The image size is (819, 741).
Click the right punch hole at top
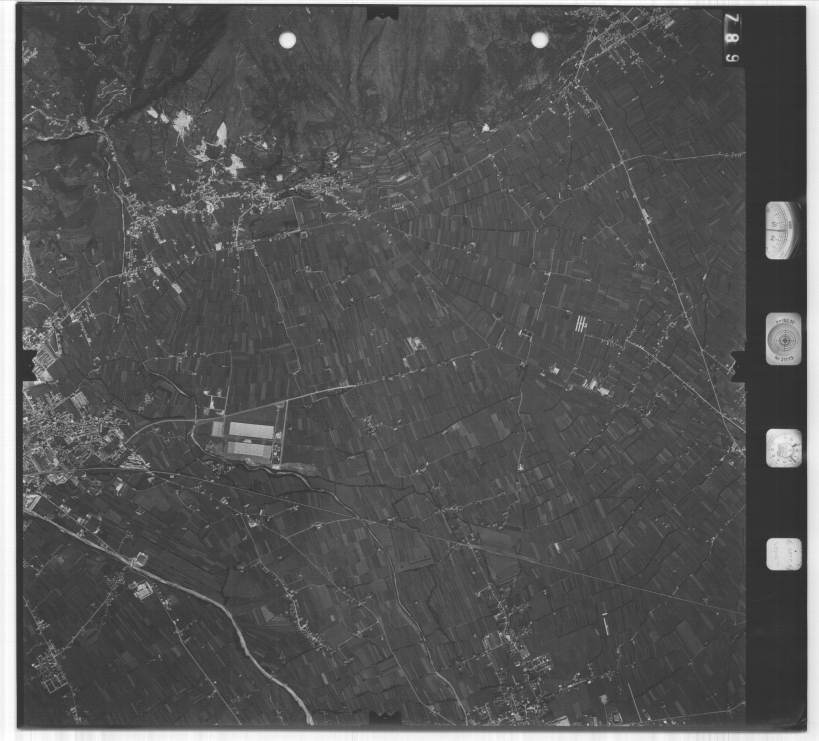(540, 40)
